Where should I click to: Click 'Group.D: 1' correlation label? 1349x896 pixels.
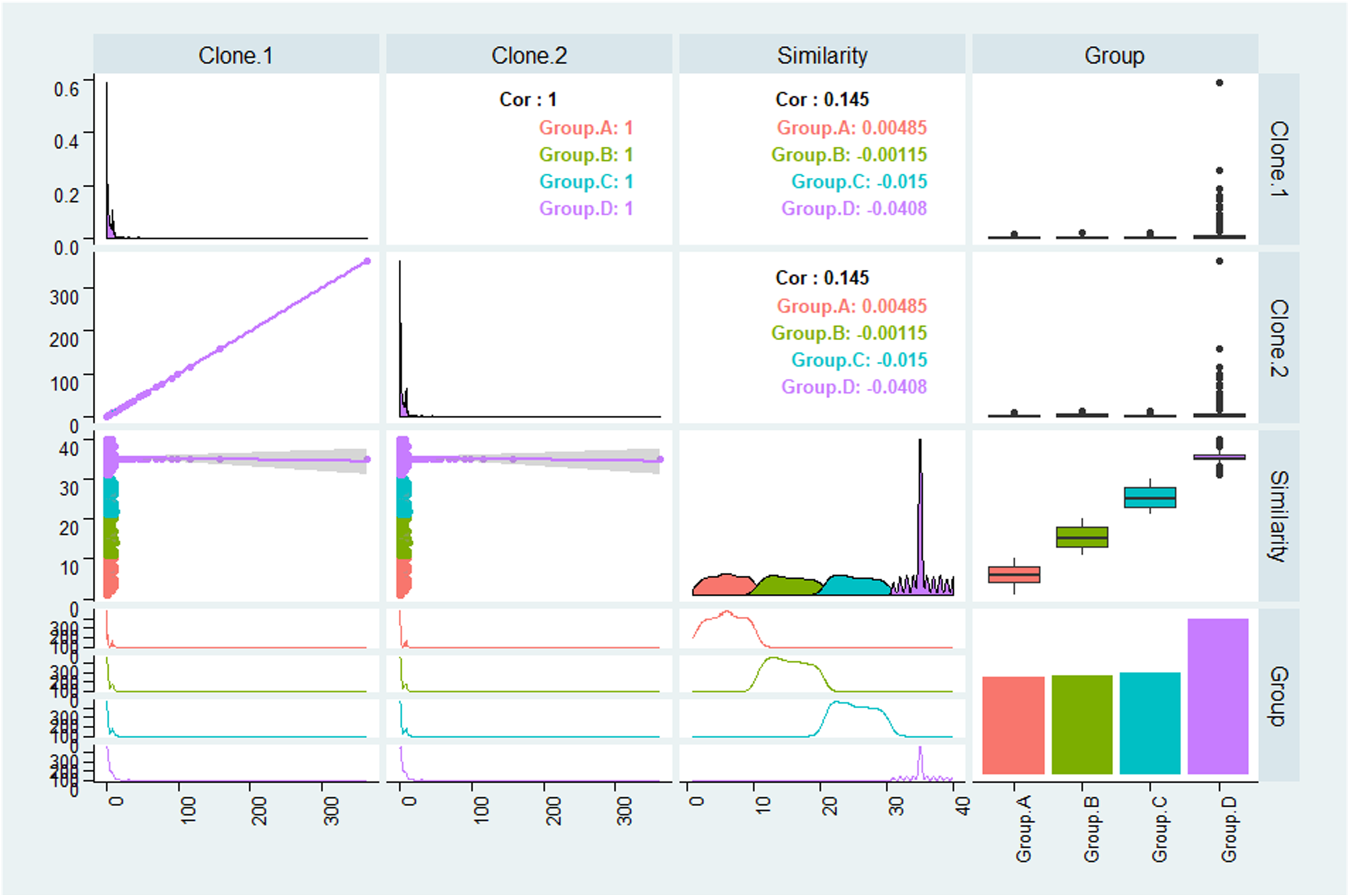[x=586, y=208]
